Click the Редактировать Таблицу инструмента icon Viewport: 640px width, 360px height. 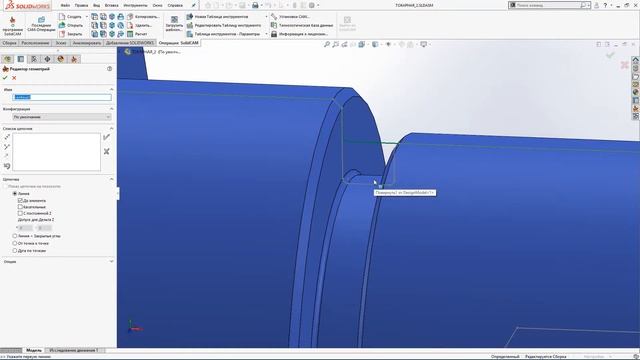[190, 25]
